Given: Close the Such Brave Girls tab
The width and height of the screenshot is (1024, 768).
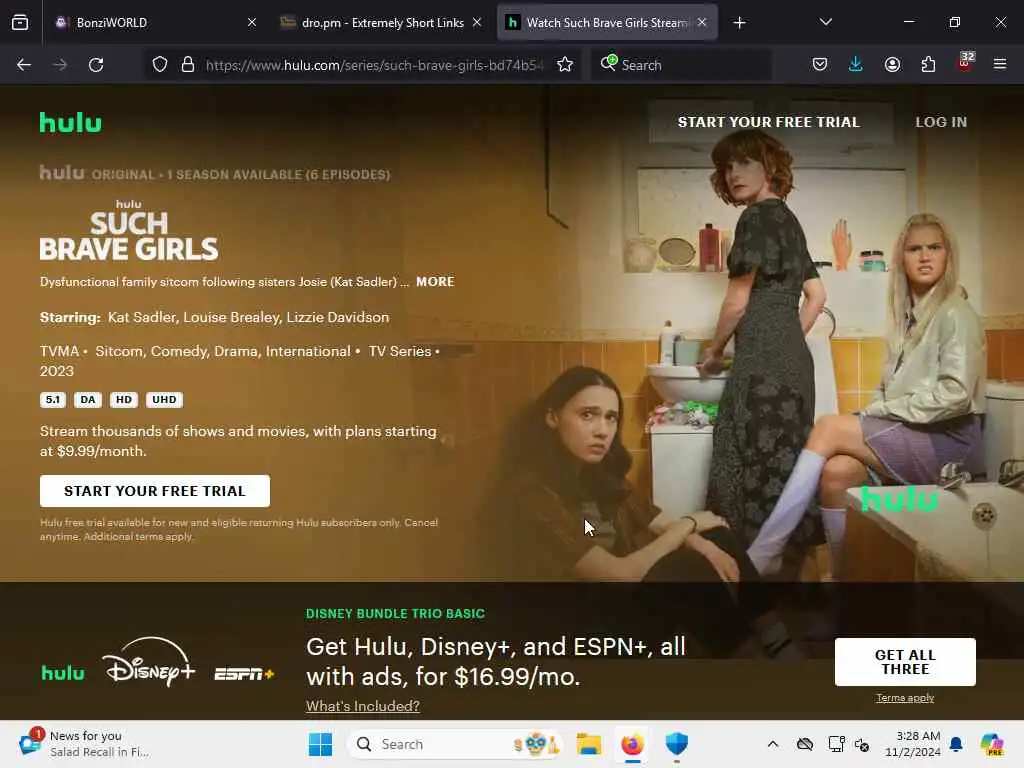Looking at the screenshot, I should coord(702,22).
